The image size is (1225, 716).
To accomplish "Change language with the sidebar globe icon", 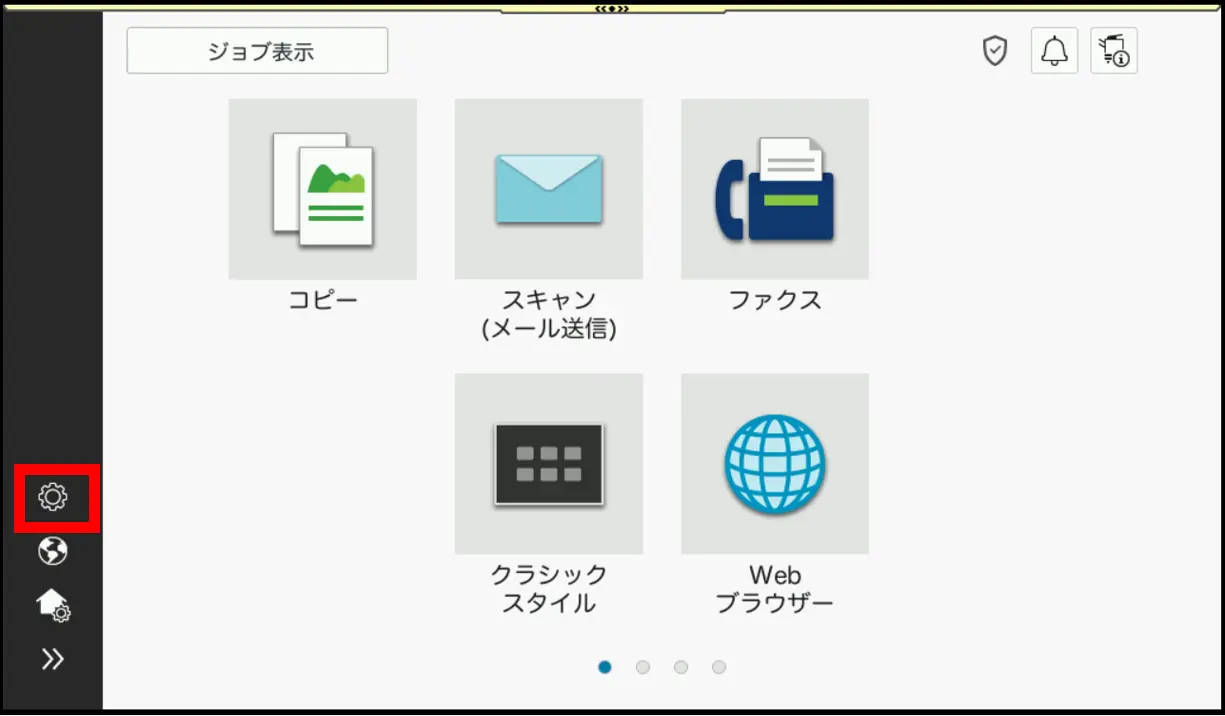I will coord(52,551).
